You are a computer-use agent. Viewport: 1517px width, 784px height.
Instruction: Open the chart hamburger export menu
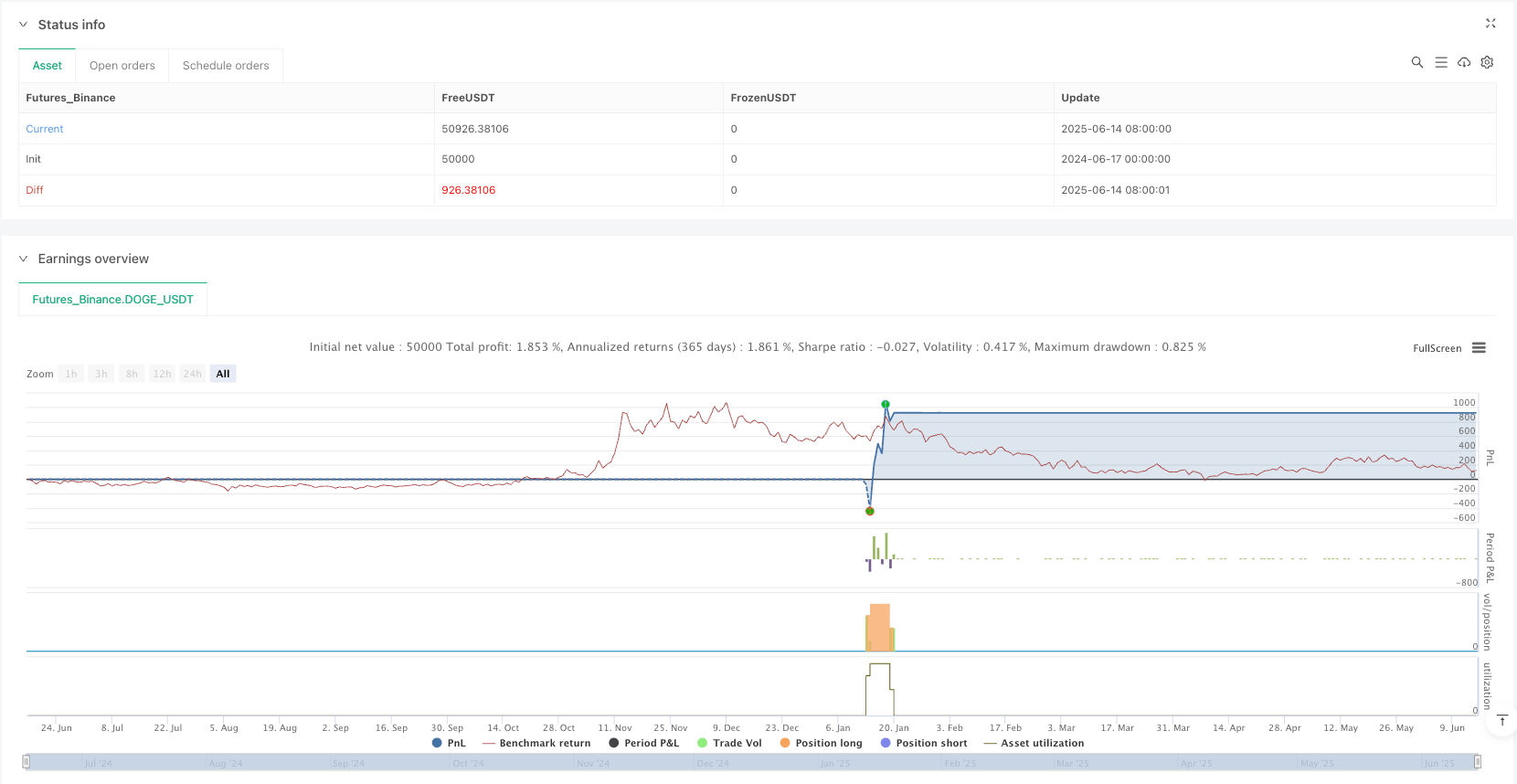click(x=1479, y=348)
